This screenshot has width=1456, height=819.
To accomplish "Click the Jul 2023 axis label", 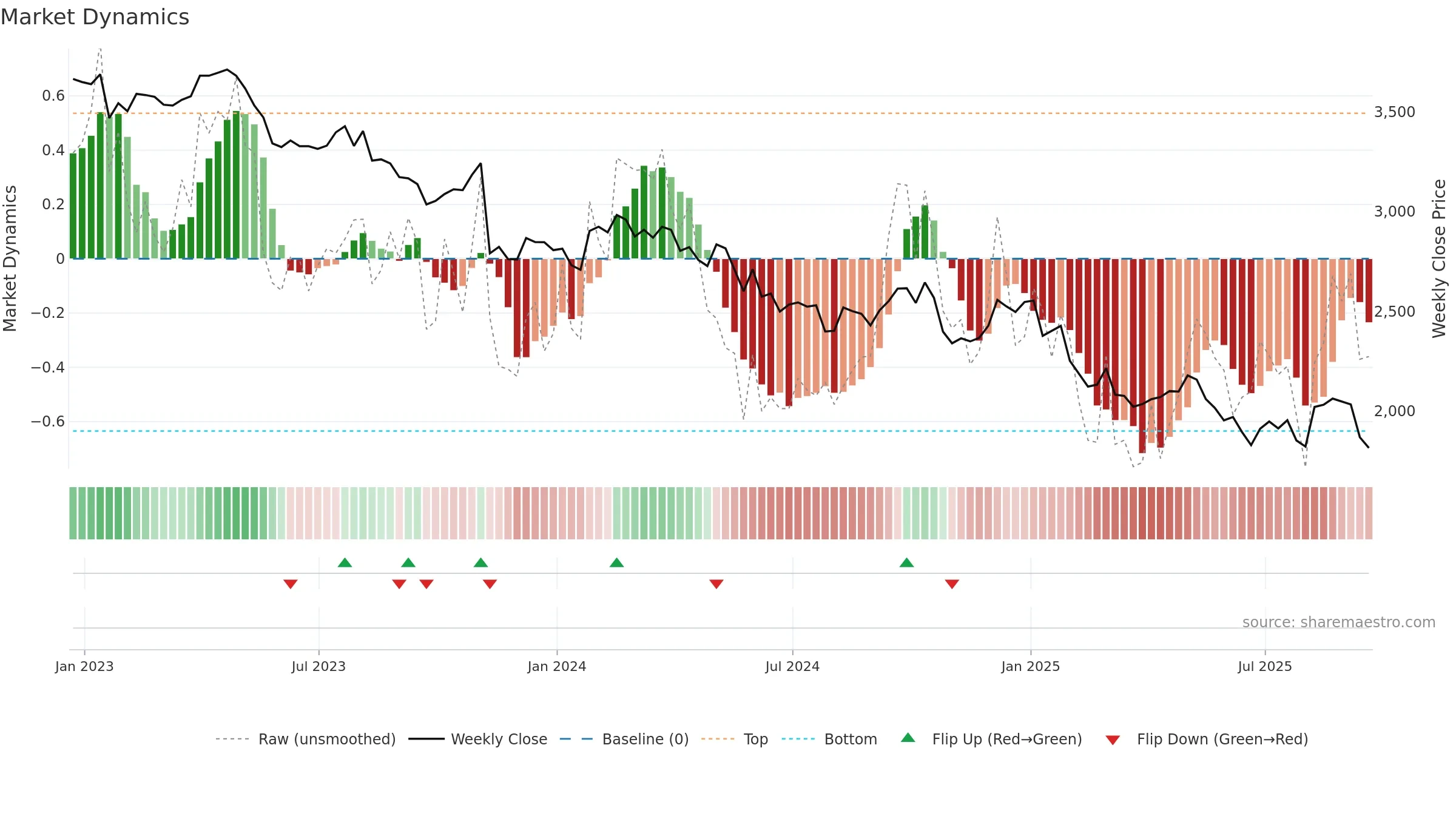I will coord(318,666).
